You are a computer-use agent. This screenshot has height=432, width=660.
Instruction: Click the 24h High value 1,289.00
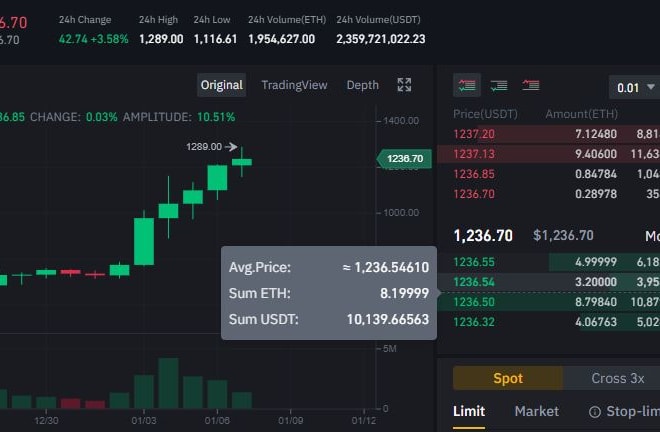161,39
